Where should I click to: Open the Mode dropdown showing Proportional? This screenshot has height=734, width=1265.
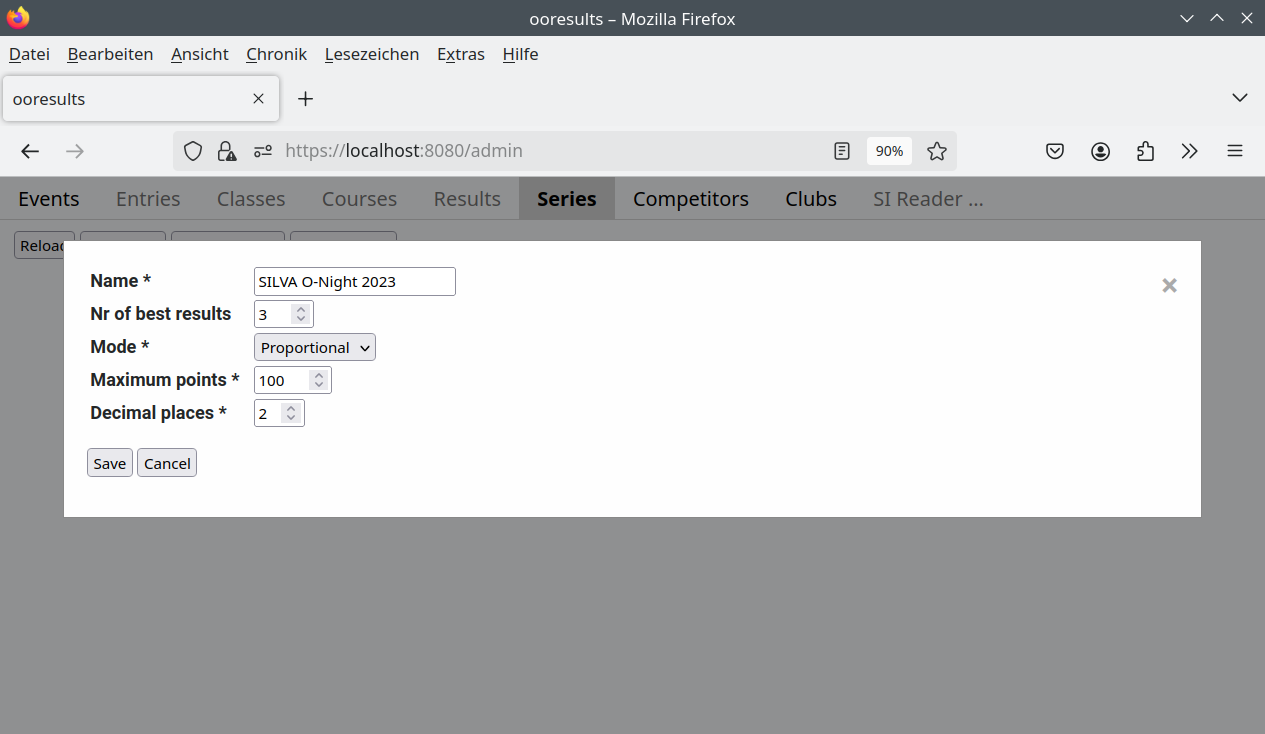click(315, 347)
